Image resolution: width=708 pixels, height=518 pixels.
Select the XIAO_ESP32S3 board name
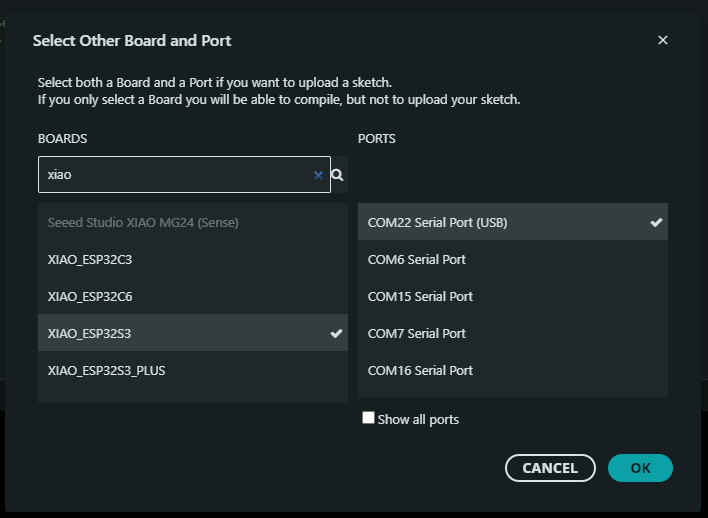pos(90,333)
